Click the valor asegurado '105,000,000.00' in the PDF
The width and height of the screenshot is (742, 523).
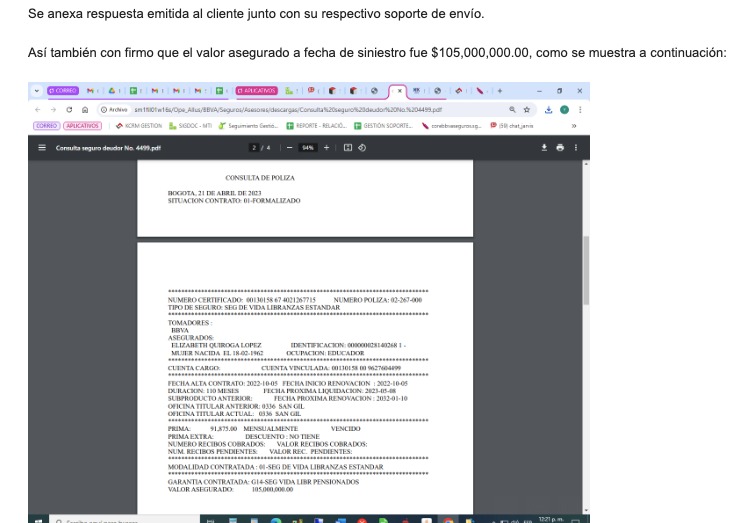tap(272, 489)
